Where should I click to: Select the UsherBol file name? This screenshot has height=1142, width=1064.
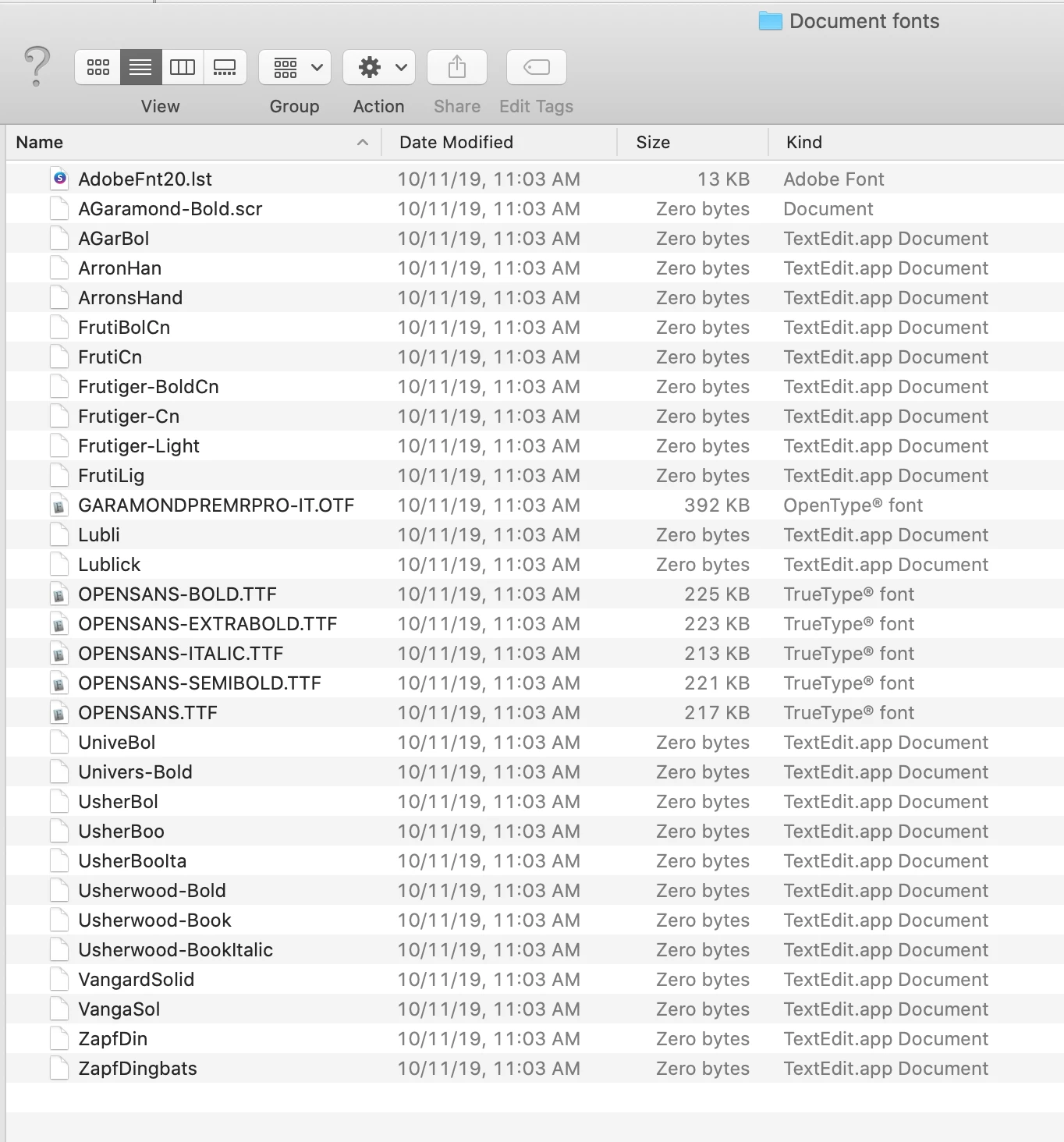point(118,801)
